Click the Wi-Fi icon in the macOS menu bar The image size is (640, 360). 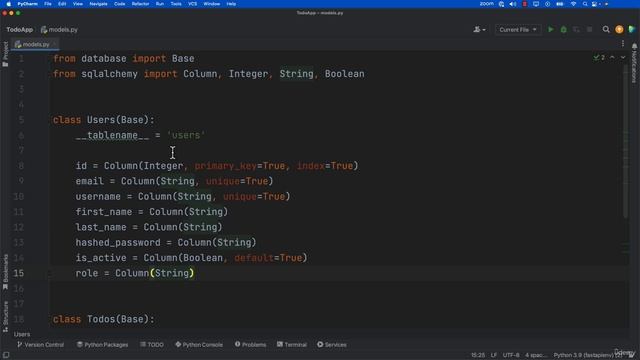pyautogui.click(x=573, y=4)
